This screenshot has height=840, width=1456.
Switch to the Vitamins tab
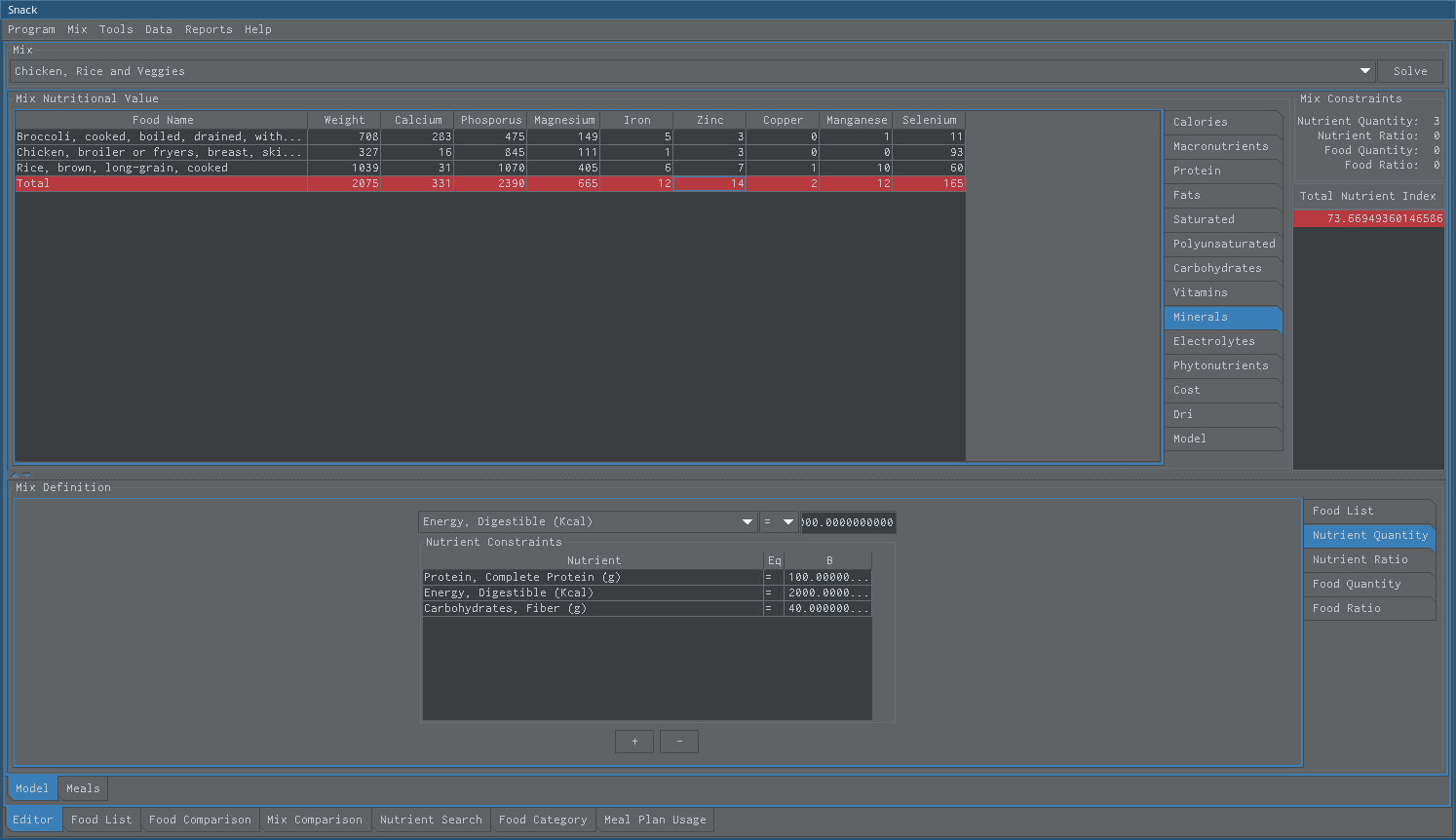[1223, 292]
